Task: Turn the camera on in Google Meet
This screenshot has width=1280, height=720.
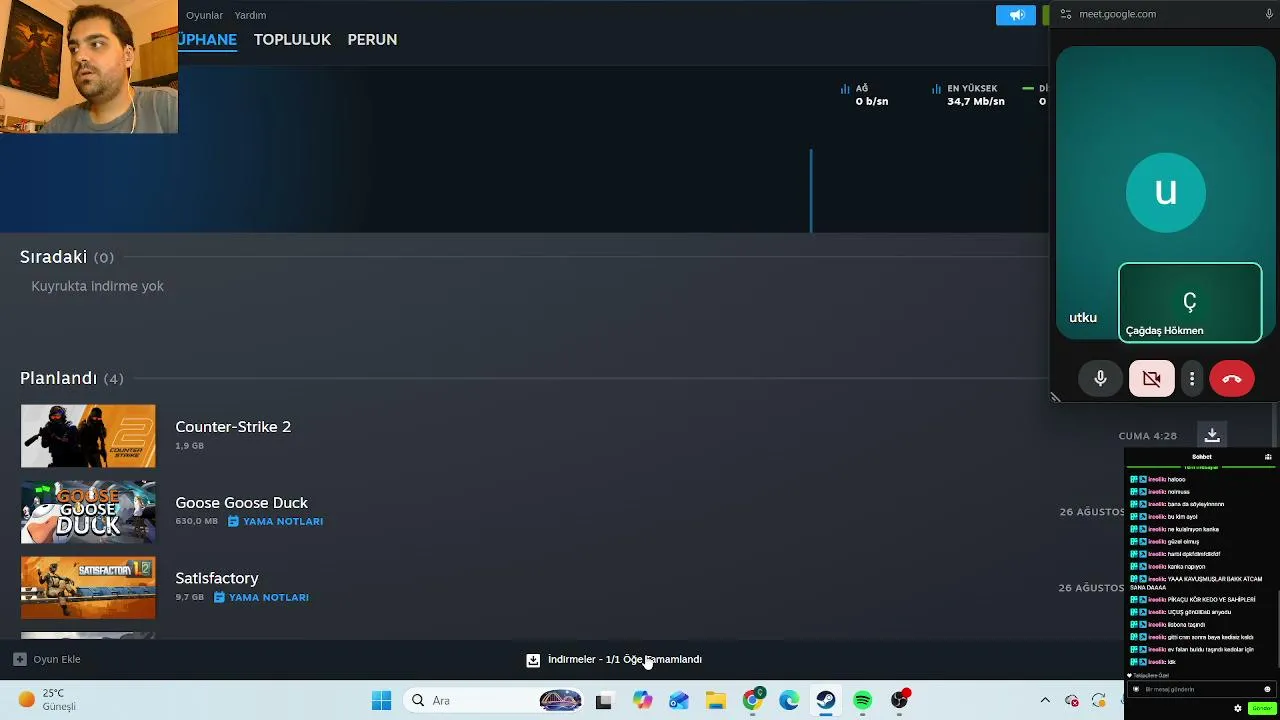Action: click(x=1152, y=379)
